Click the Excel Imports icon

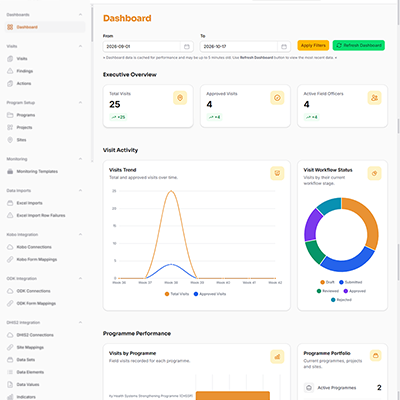[x=10, y=203]
